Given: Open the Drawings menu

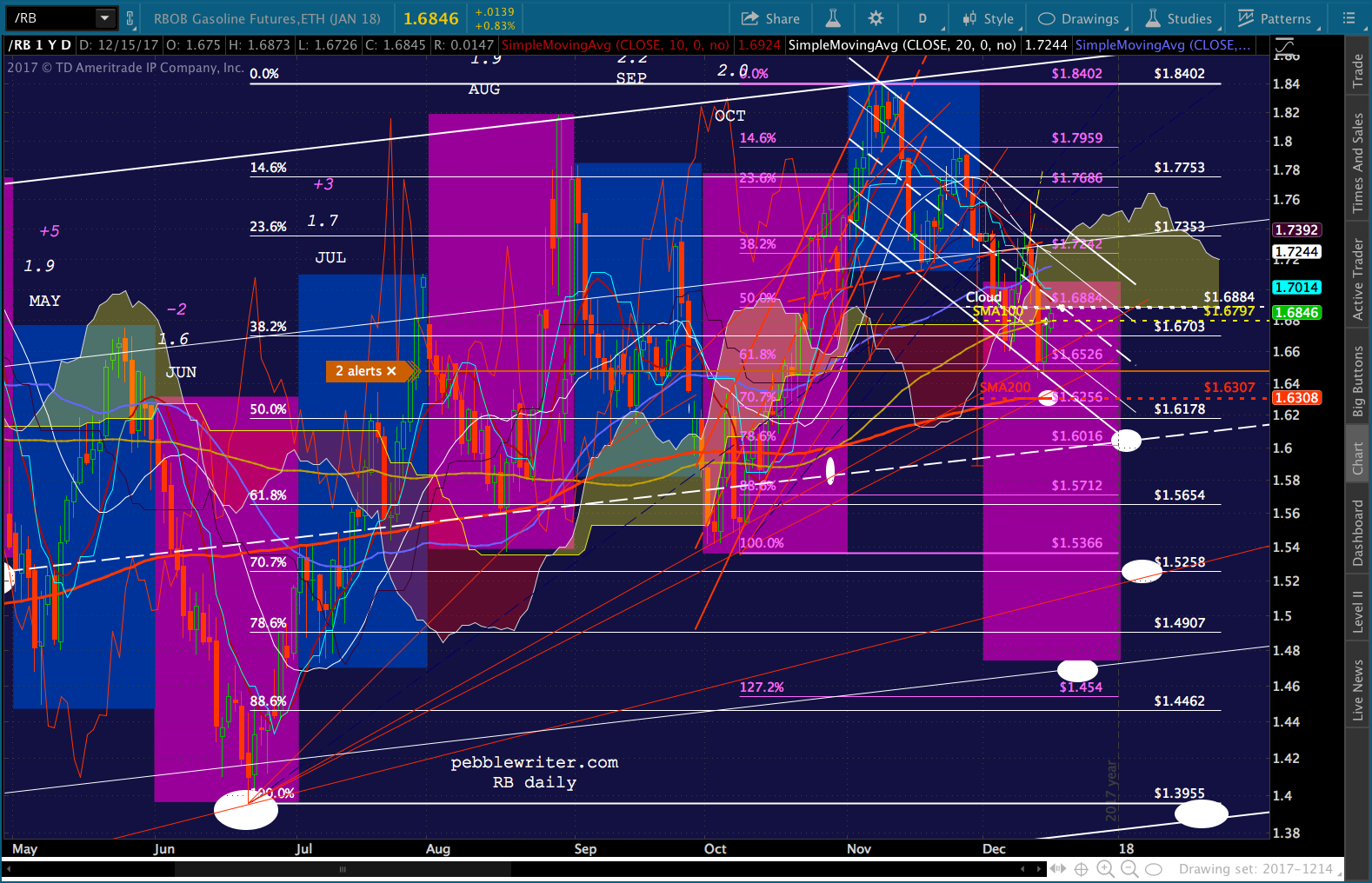Looking at the screenshot, I should (1079, 18).
